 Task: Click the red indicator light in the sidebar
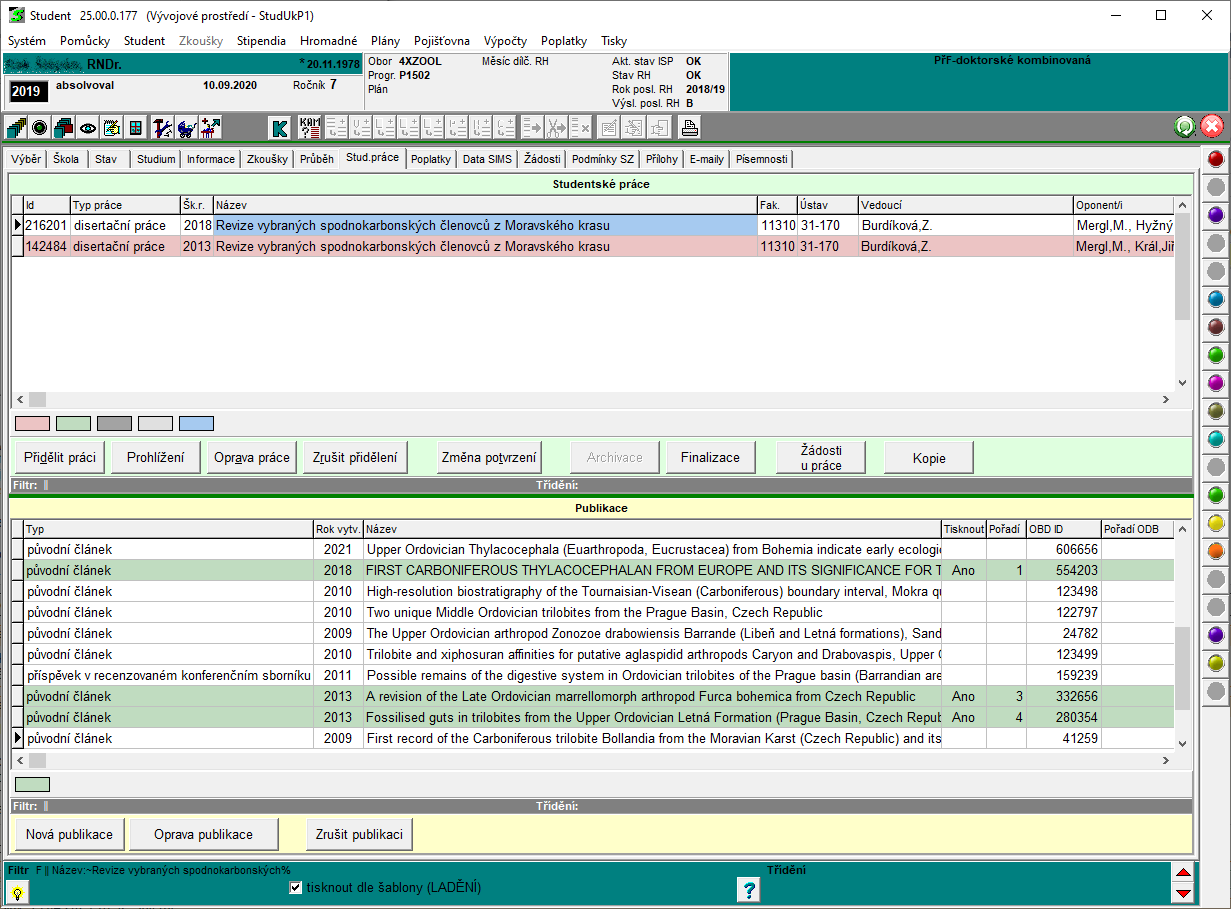(1216, 159)
